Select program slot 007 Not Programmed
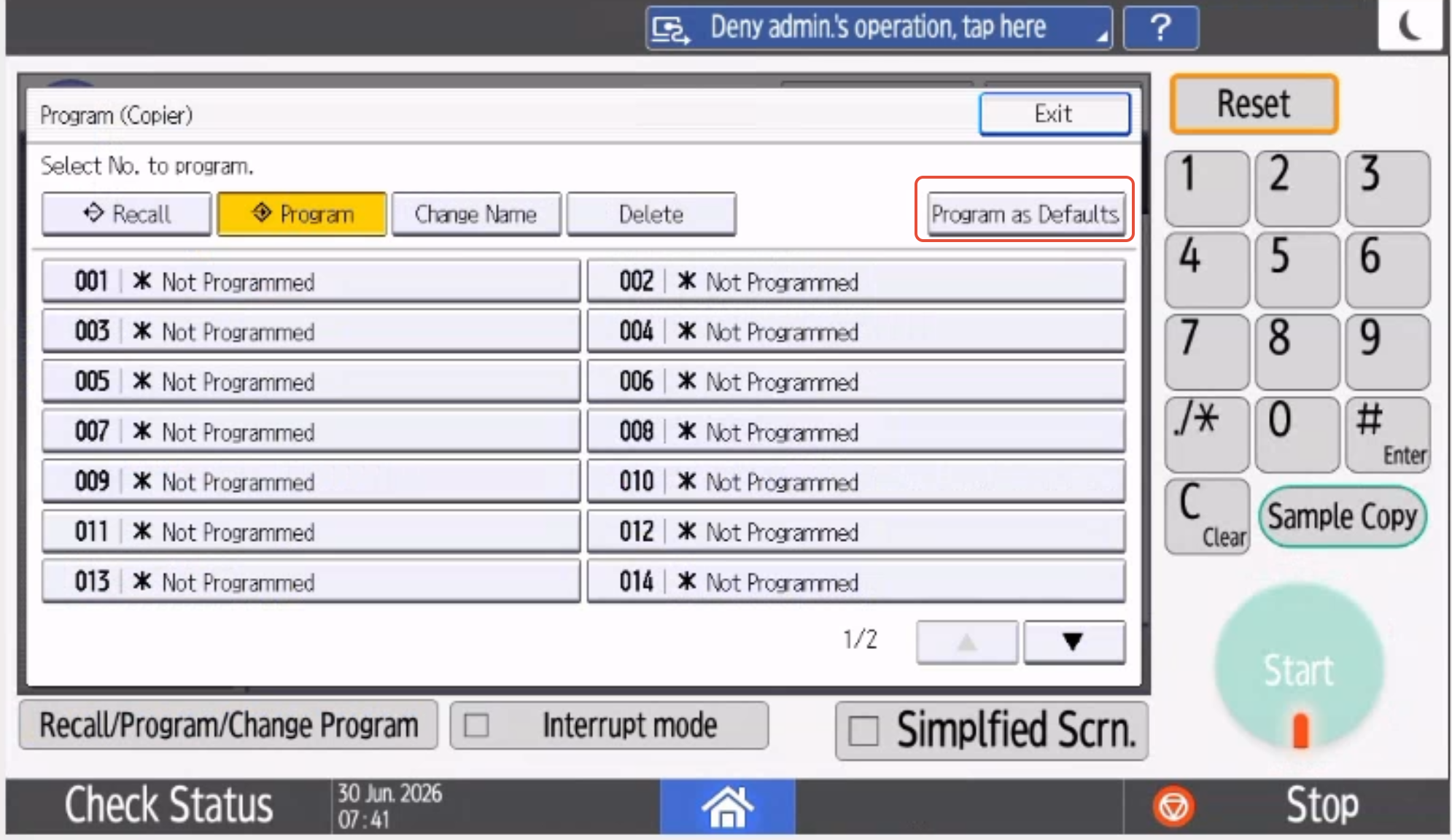Image resolution: width=1452 pixels, height=840 pixels. coord(311,432)
